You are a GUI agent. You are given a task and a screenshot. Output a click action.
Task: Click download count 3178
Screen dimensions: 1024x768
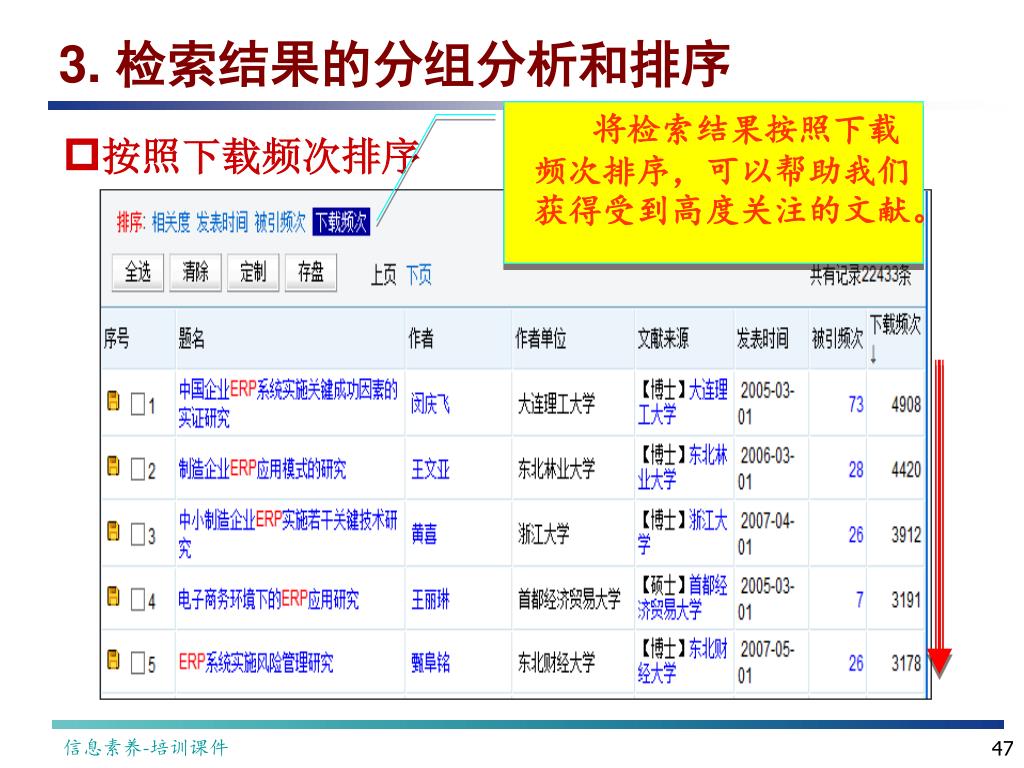[906, 664]
